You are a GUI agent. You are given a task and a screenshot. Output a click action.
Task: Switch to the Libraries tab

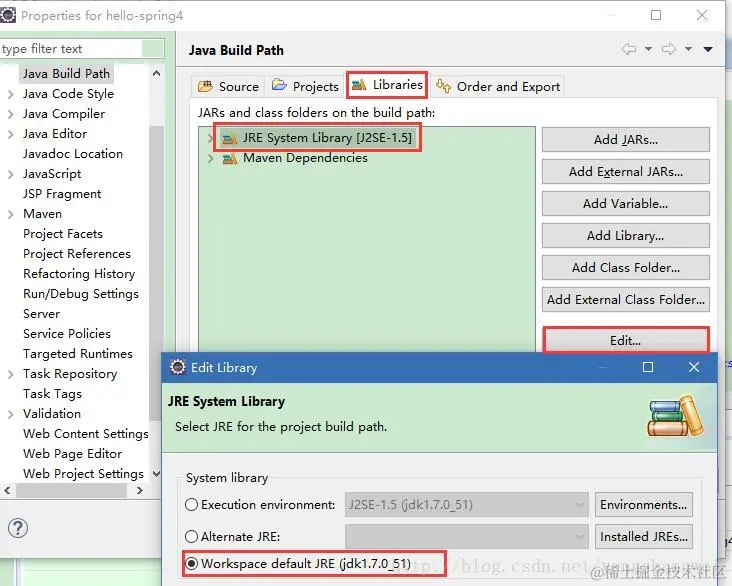pyautogui.click(x=387, y=85)
